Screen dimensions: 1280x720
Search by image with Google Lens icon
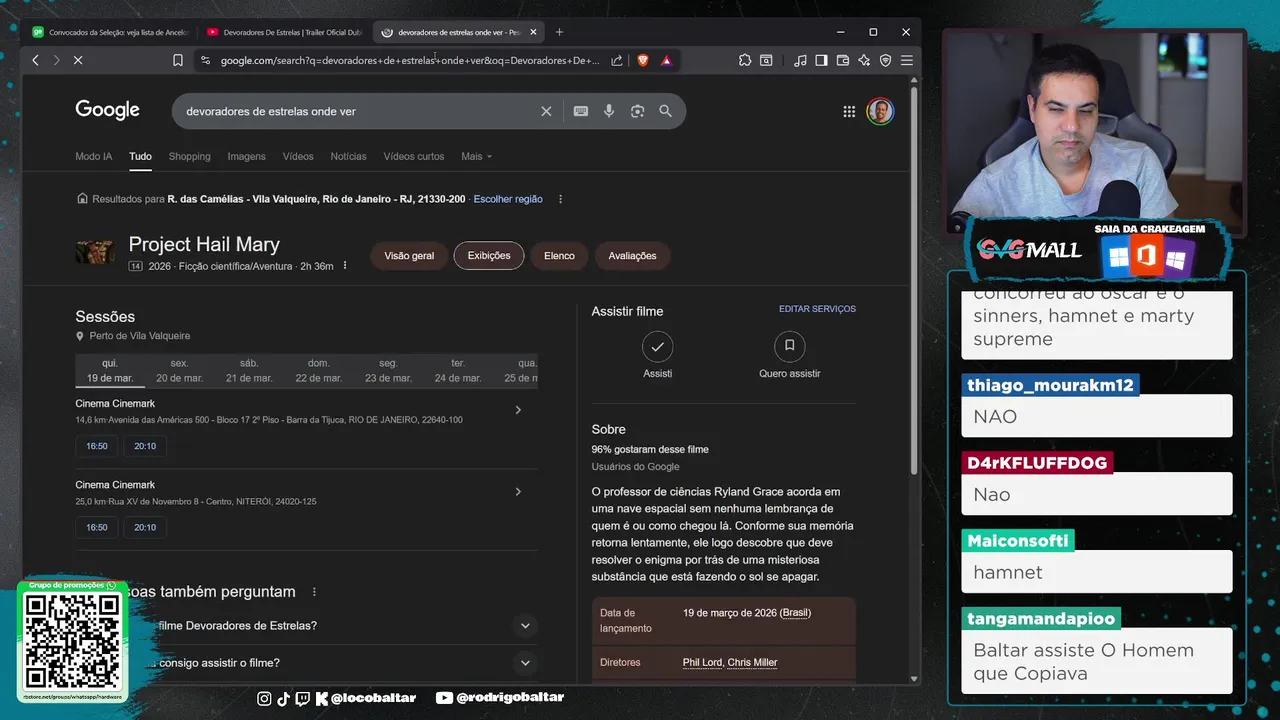tap(637, 111)
